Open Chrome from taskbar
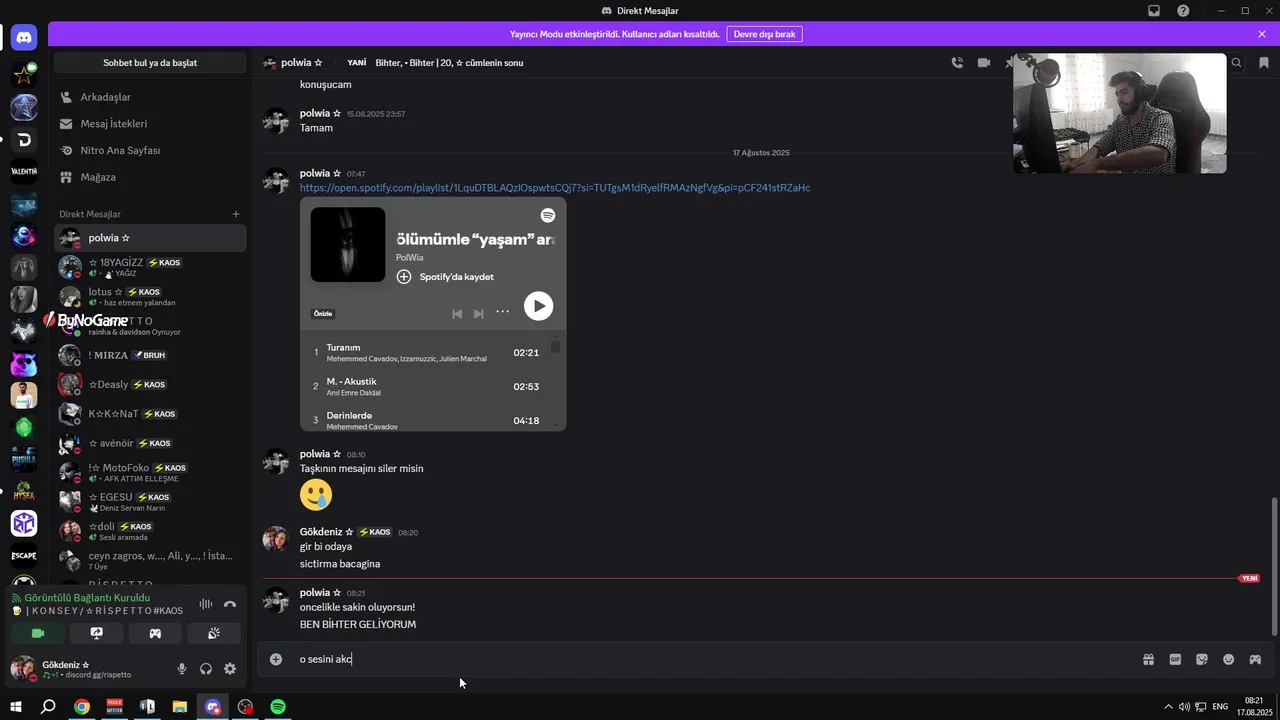 click(x=82, y=707)
